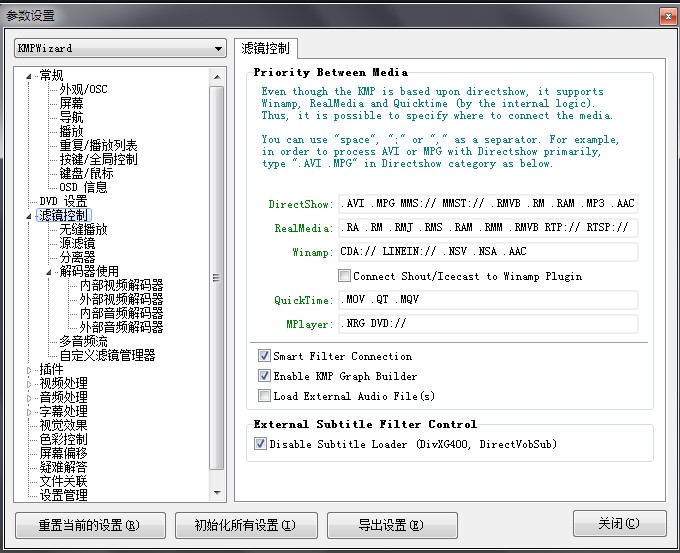Select 多音频流 tree item
Viewport: 680px width, 553px height.
(83, 341)
